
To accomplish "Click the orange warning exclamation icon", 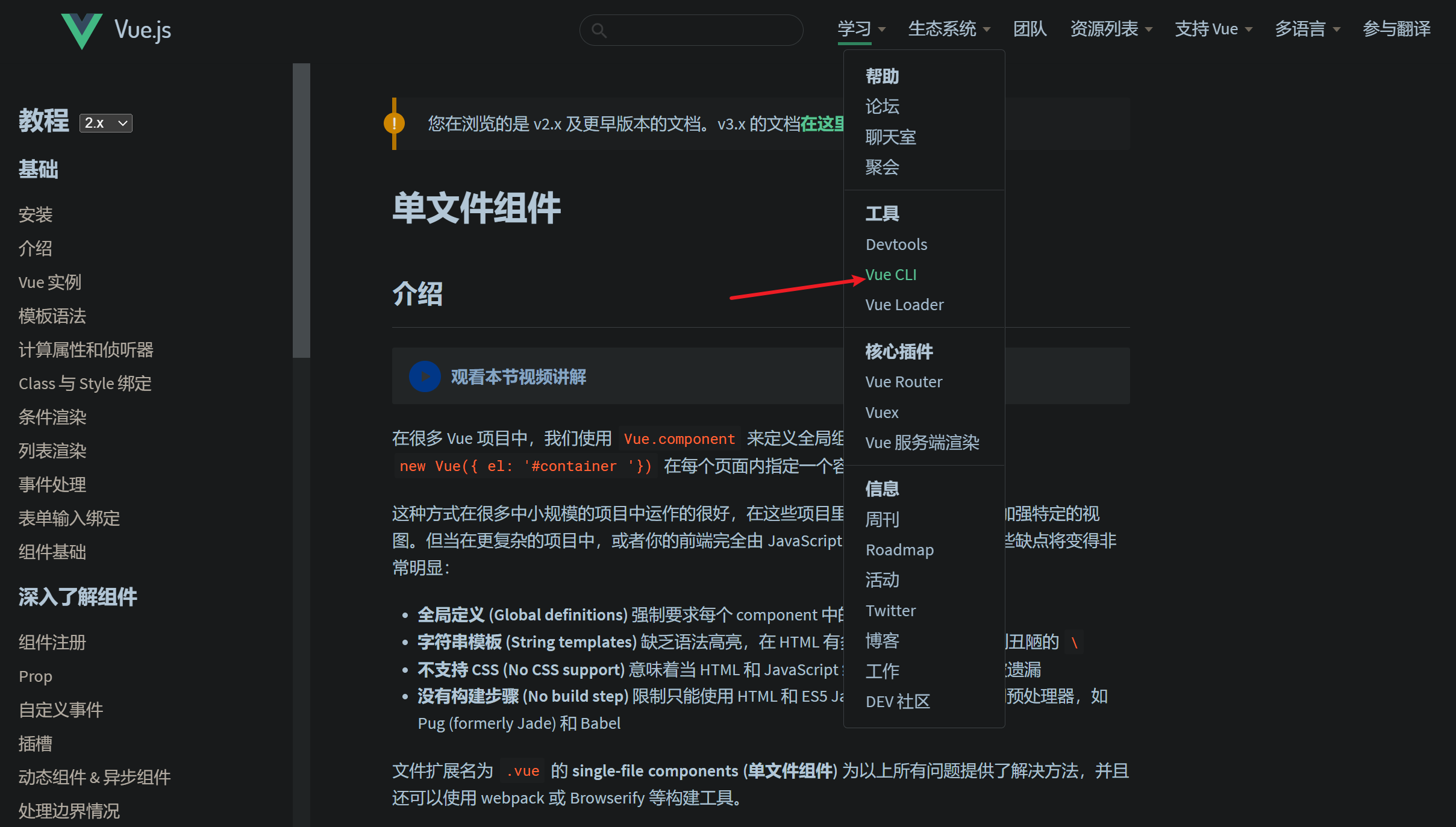I will (394, 123).
